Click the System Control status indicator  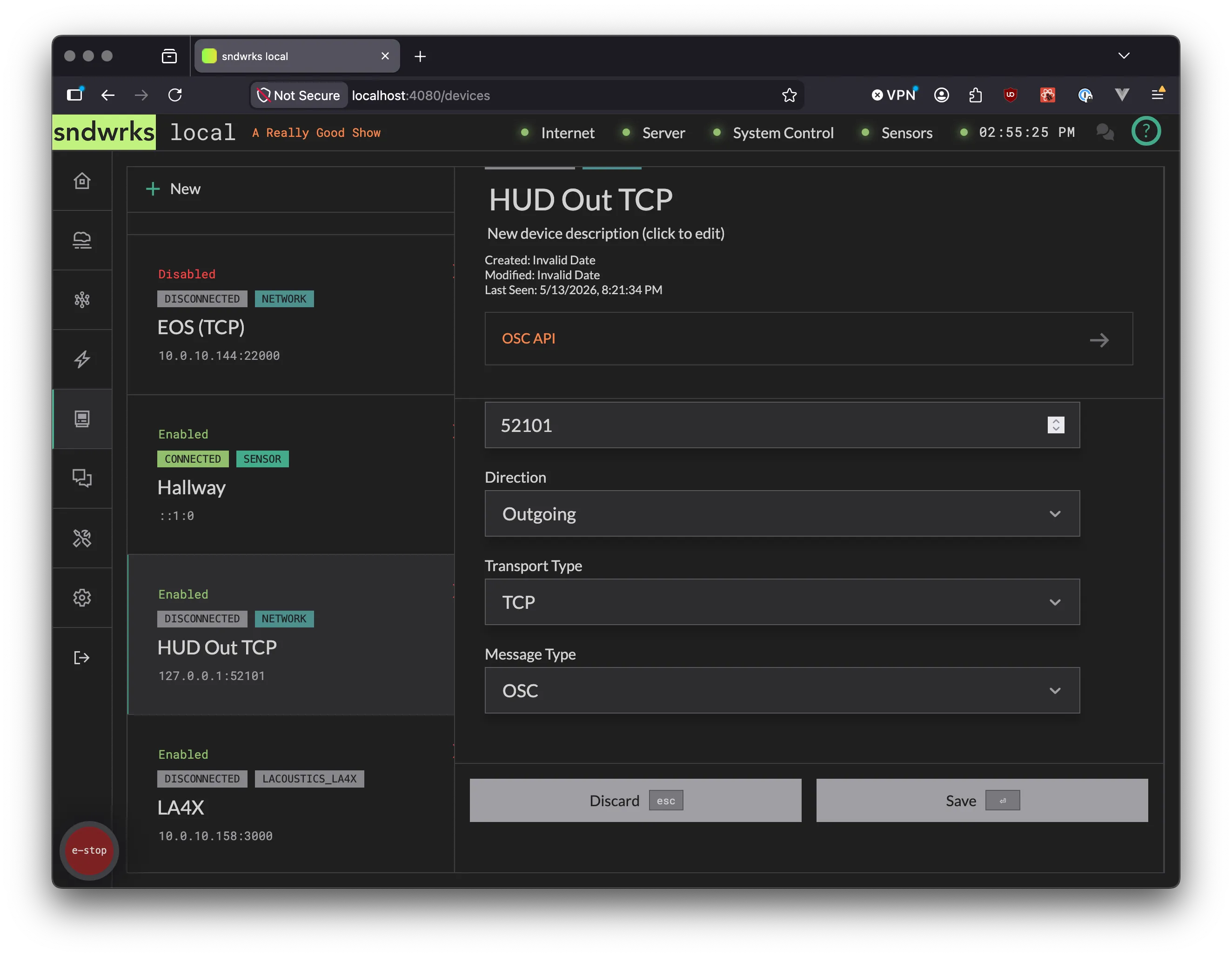pos(773,133)
